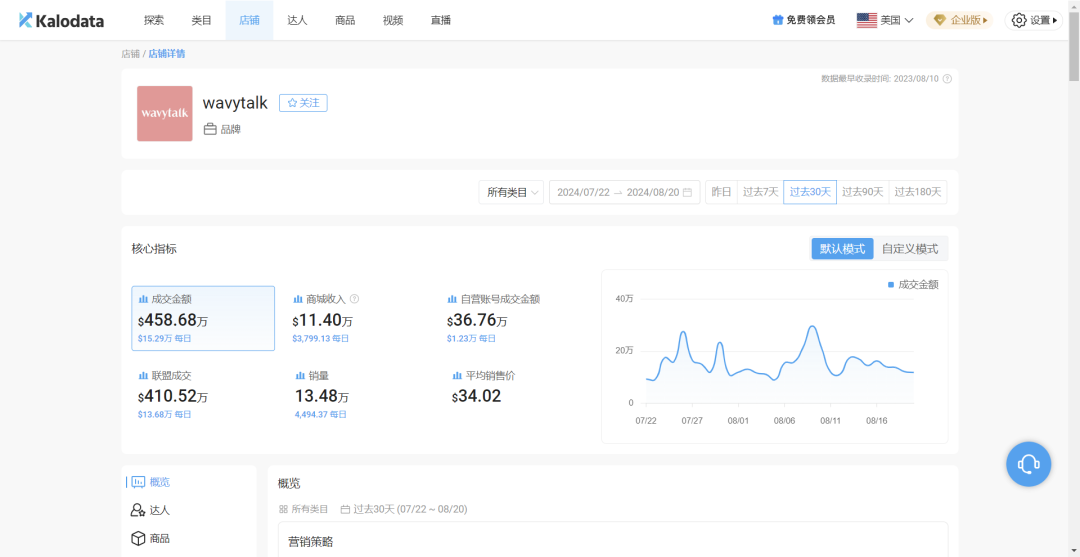Click the 品牌 label under shop name
Viewport: 1080px width, 557px height.
231,129
